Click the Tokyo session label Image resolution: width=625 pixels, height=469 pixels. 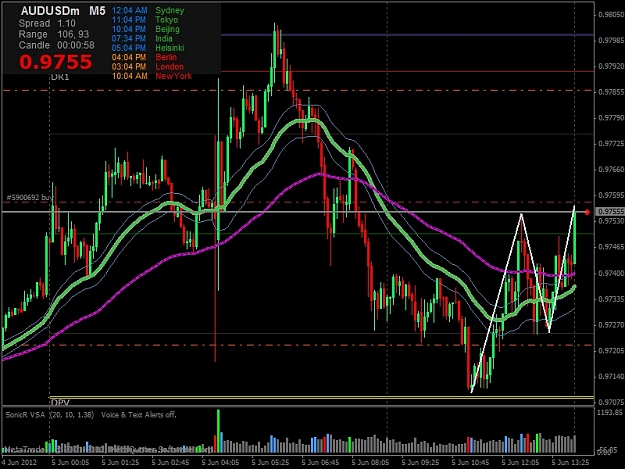point(167,20)
